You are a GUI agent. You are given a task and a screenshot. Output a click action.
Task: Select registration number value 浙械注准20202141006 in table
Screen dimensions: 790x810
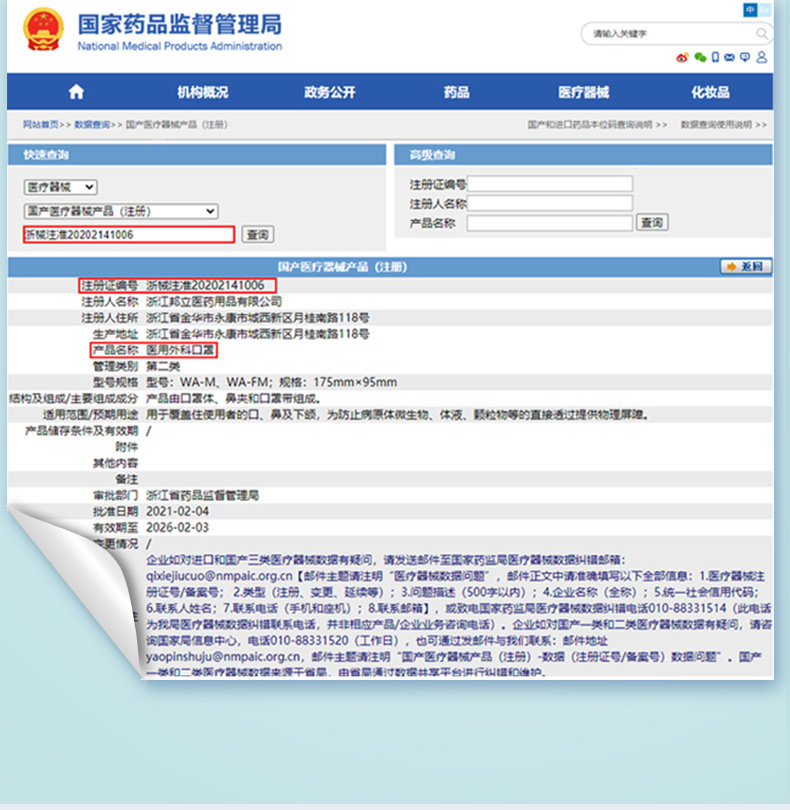(205, 285)
